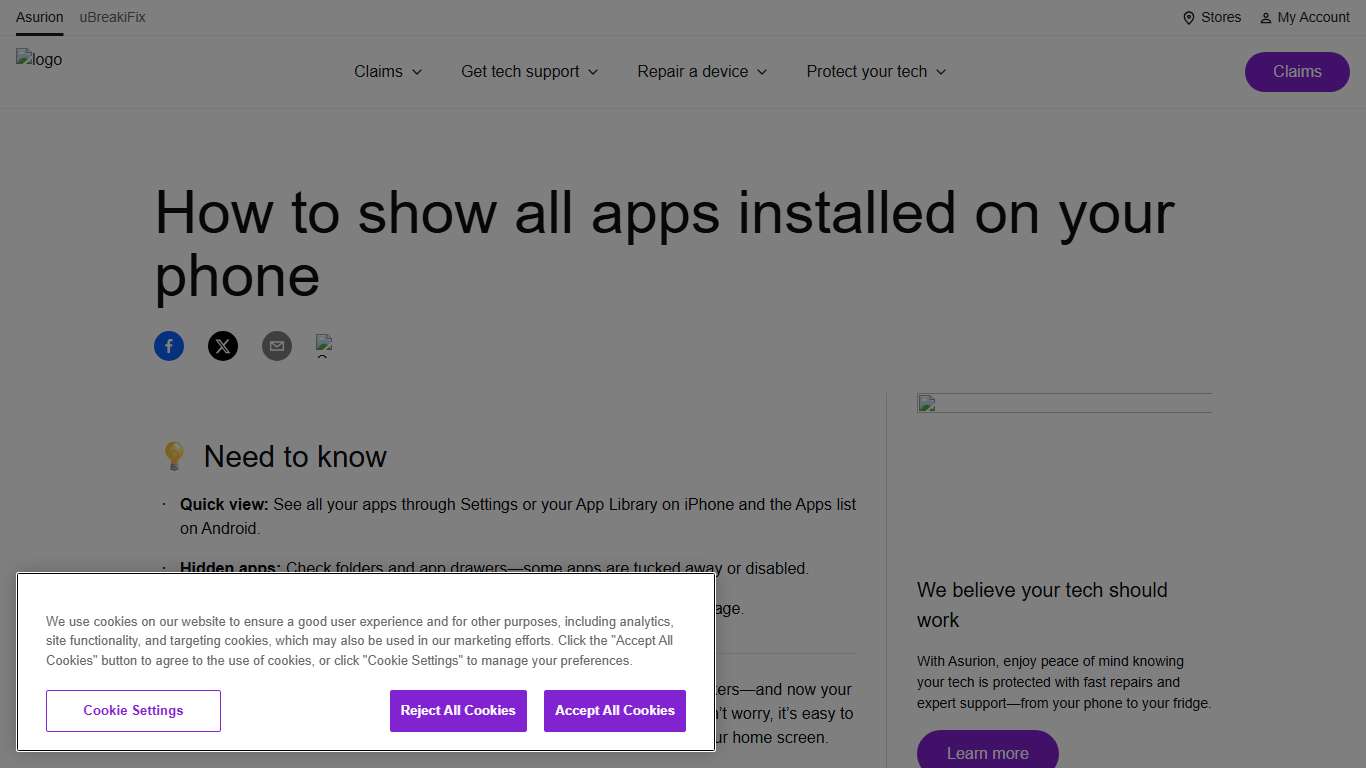
Task: Select the Asurion tab
Action: [x=39, y=17]
